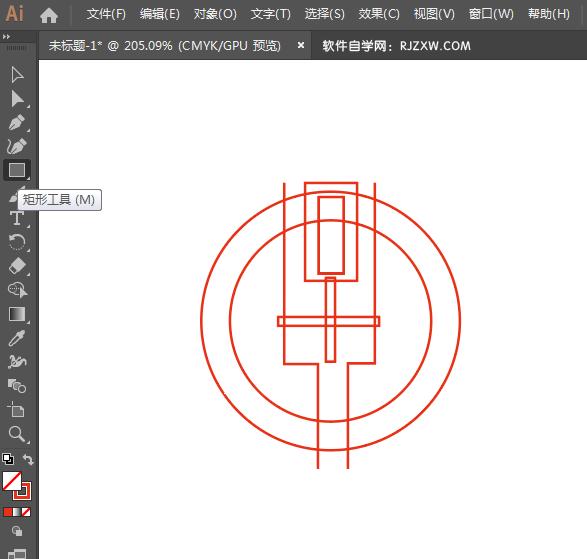Apply Gradient mode button
587x559 pixels.
tap(17, 512)
